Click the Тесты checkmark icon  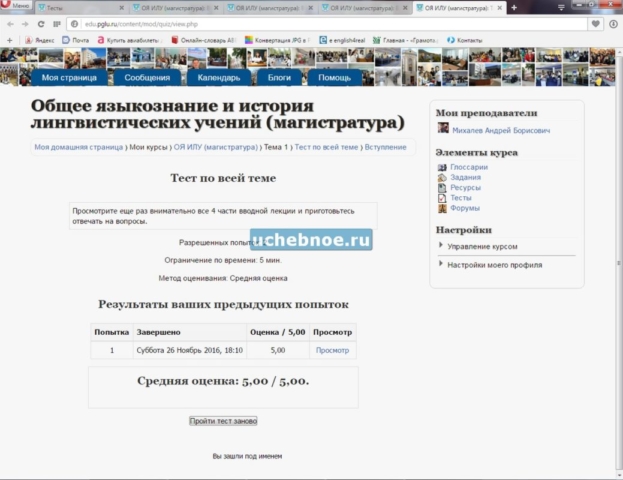coord(442,198)
